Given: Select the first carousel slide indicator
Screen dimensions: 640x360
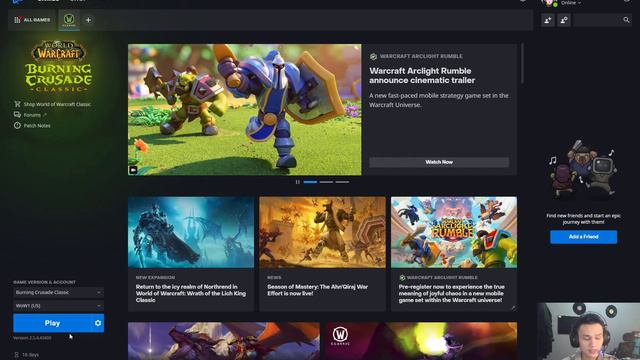Looking at the screenshot, I should [x=310, y=182].
